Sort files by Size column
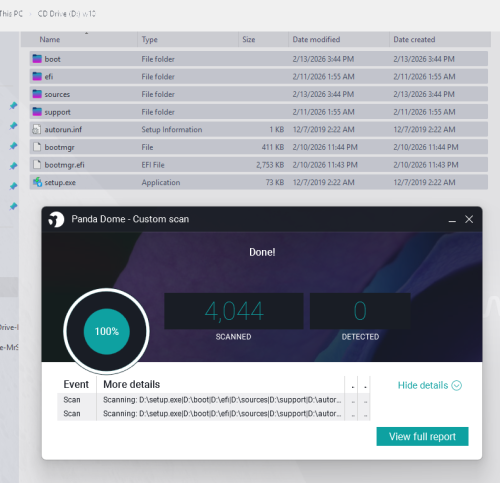Image resolution: width=500 pixels, height=483 pixels. point(263,39)
